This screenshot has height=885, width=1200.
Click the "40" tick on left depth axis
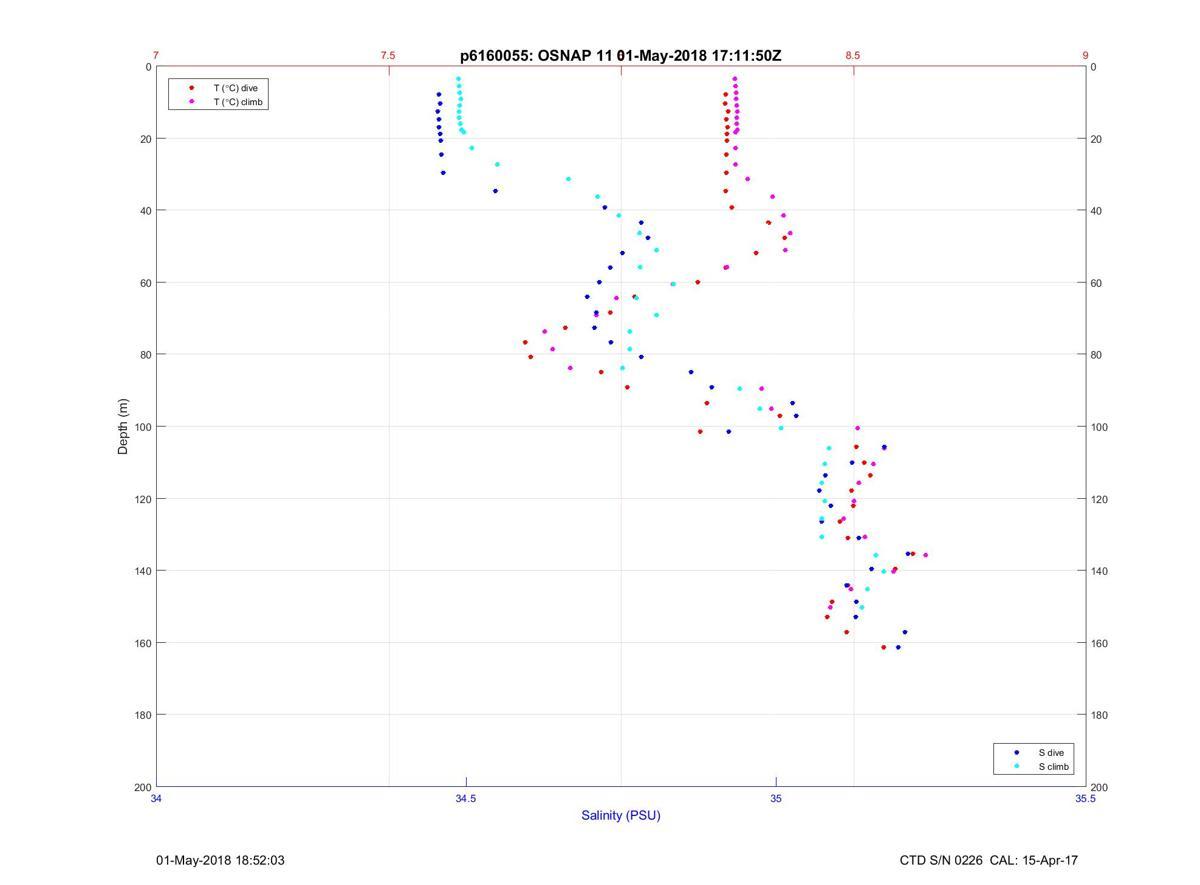pyautogui.click(x=145, y=211)
